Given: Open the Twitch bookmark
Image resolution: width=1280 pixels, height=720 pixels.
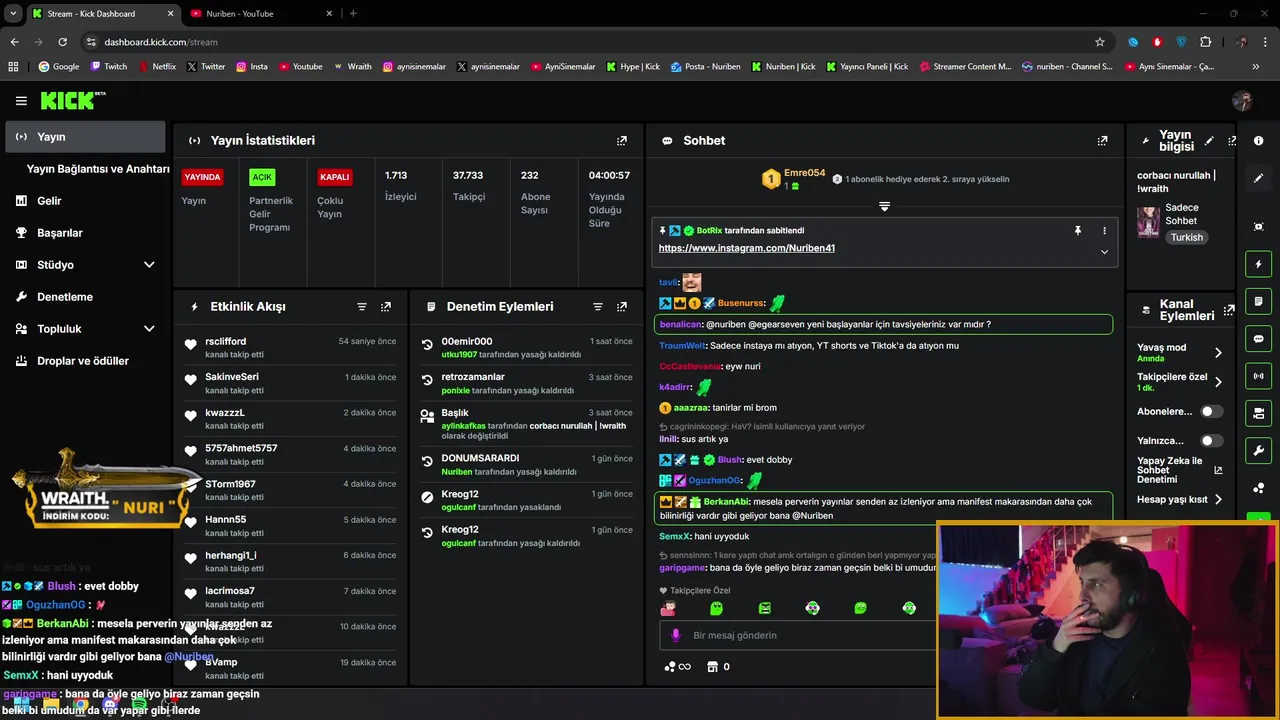Looking at the screenshot, I should (109, 67).
